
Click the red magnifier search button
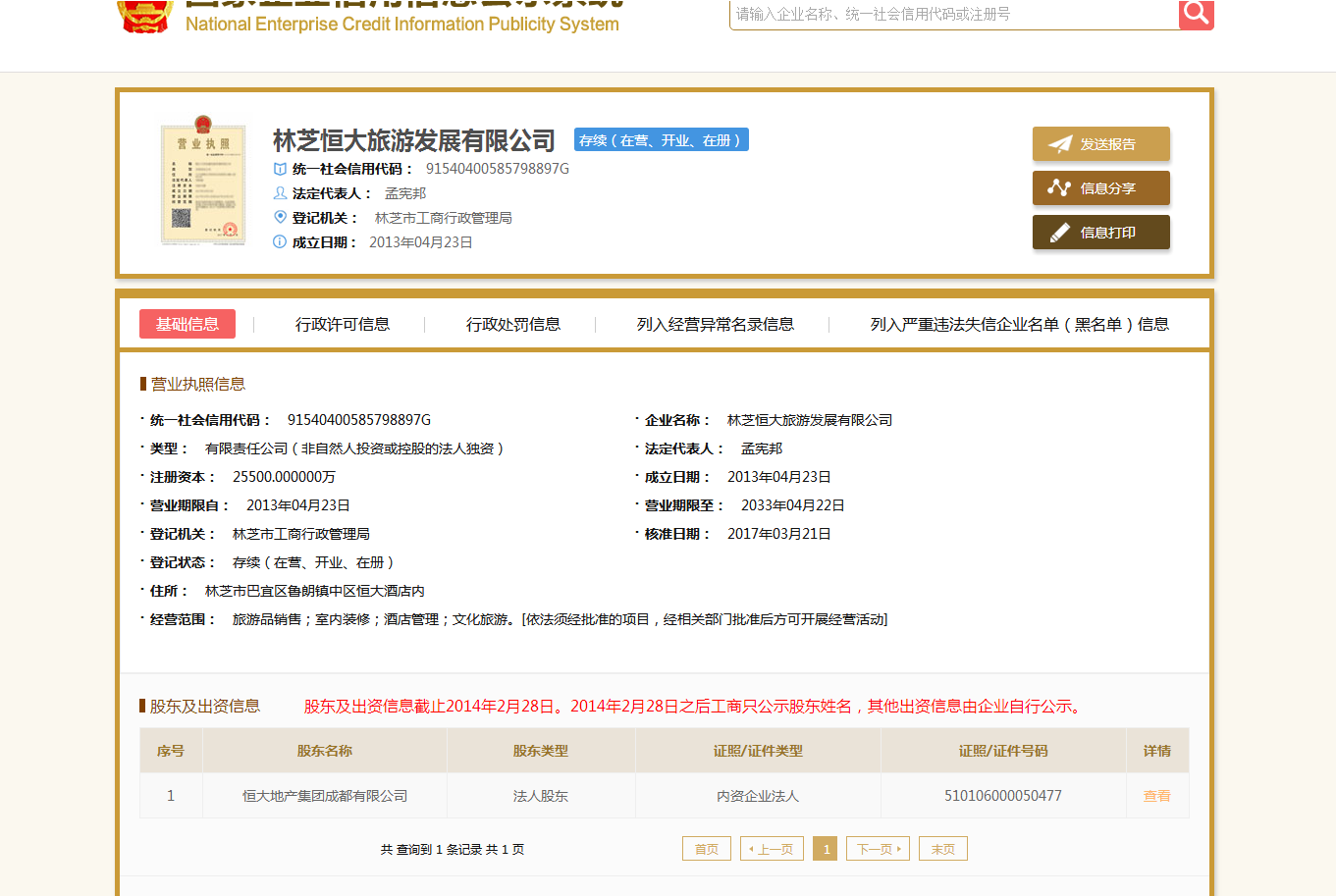1196,13
